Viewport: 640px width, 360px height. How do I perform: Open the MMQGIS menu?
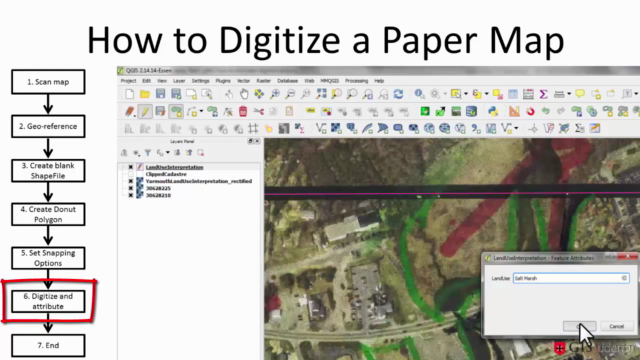click(x=329, y=81)
